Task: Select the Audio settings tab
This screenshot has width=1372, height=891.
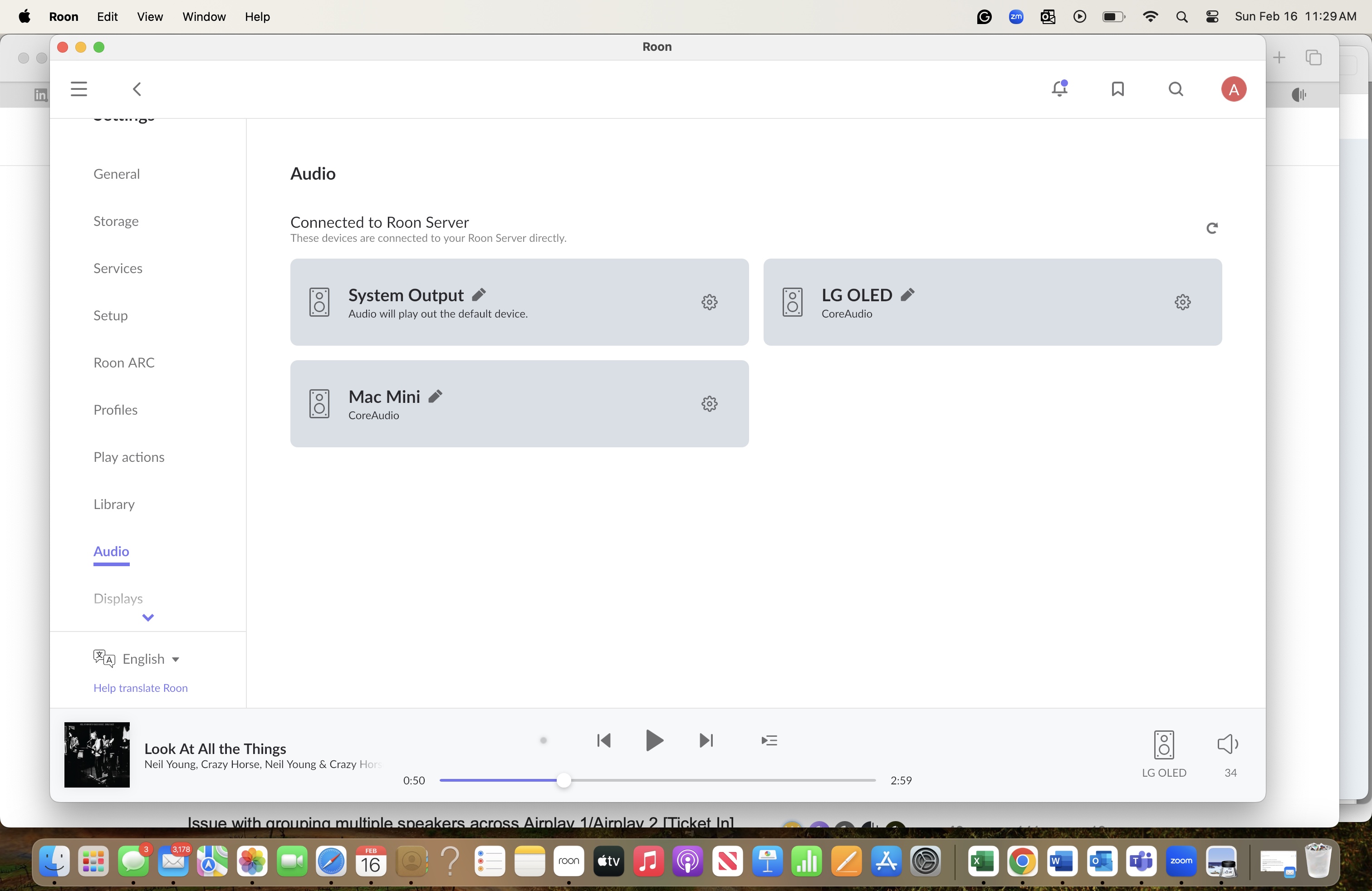Action: point(111,552)
